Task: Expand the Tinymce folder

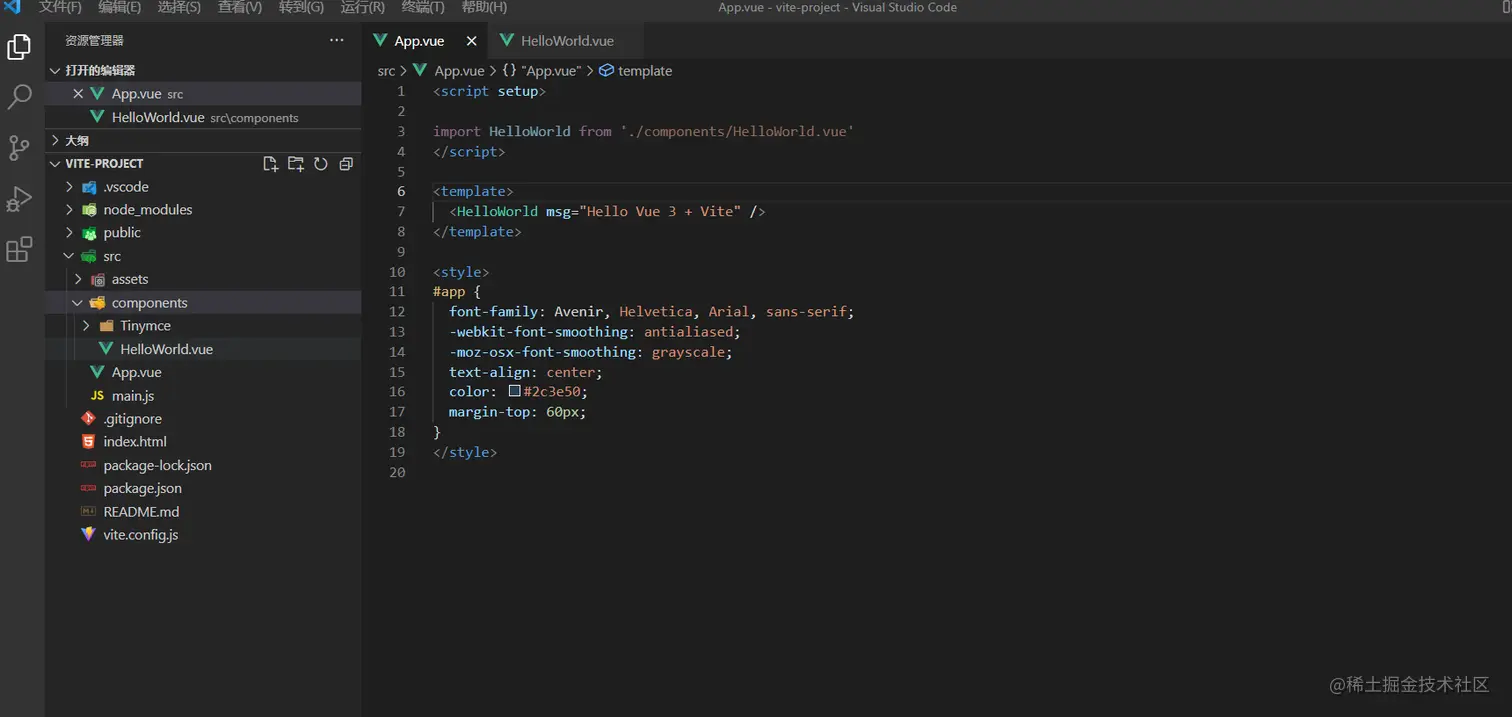Action: tap(86, 326)
